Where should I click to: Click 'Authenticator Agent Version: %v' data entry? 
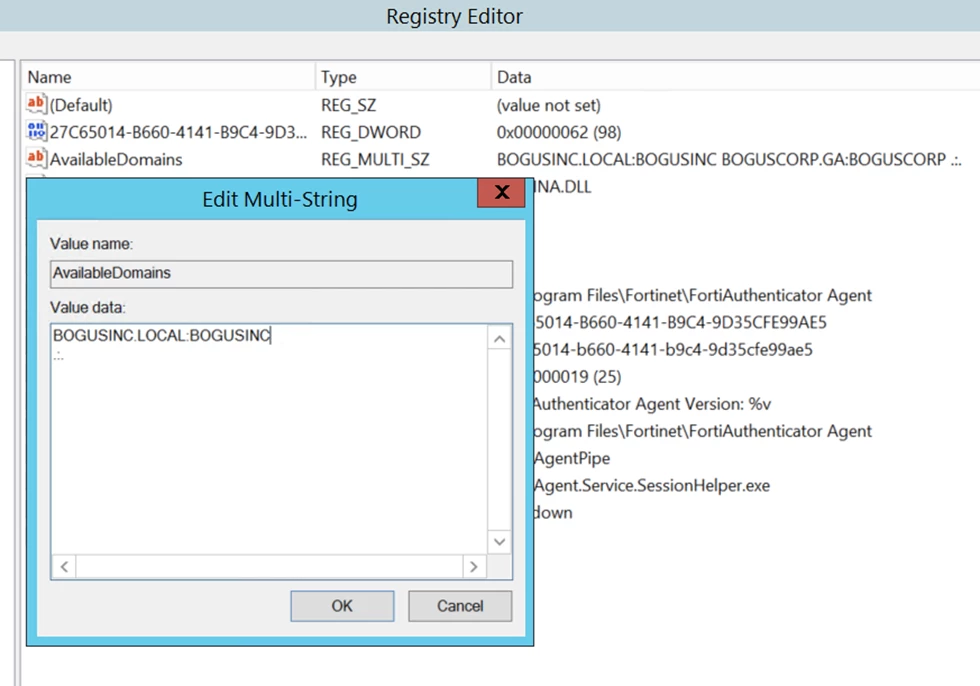(x=653, y=404)
